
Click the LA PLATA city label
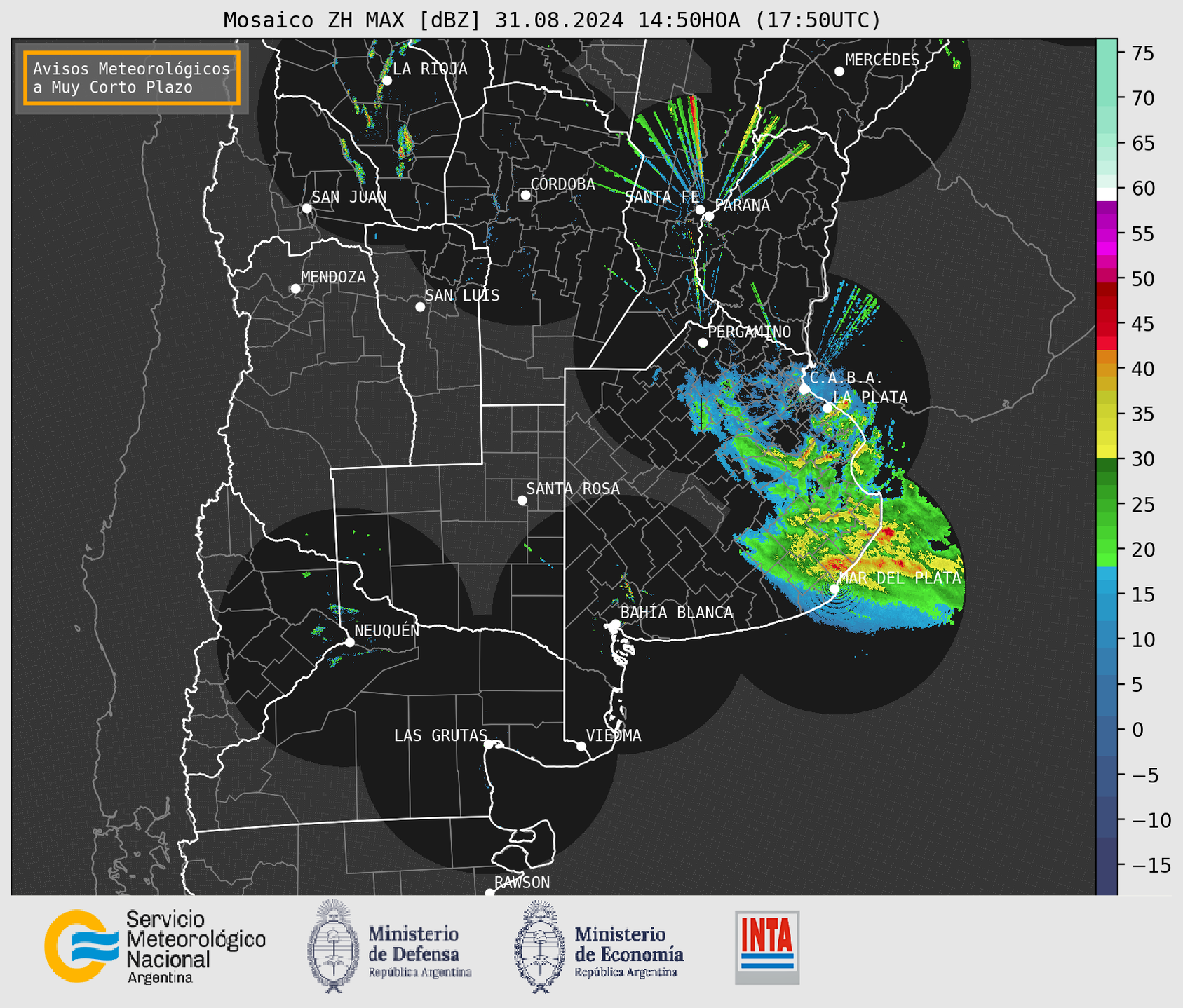point(870,397)
